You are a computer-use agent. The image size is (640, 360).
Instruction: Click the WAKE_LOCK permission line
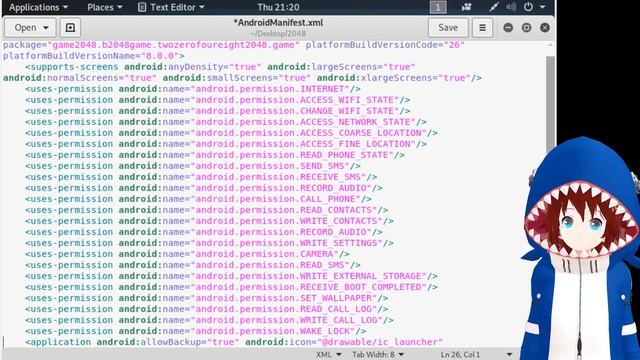(196, 331)
